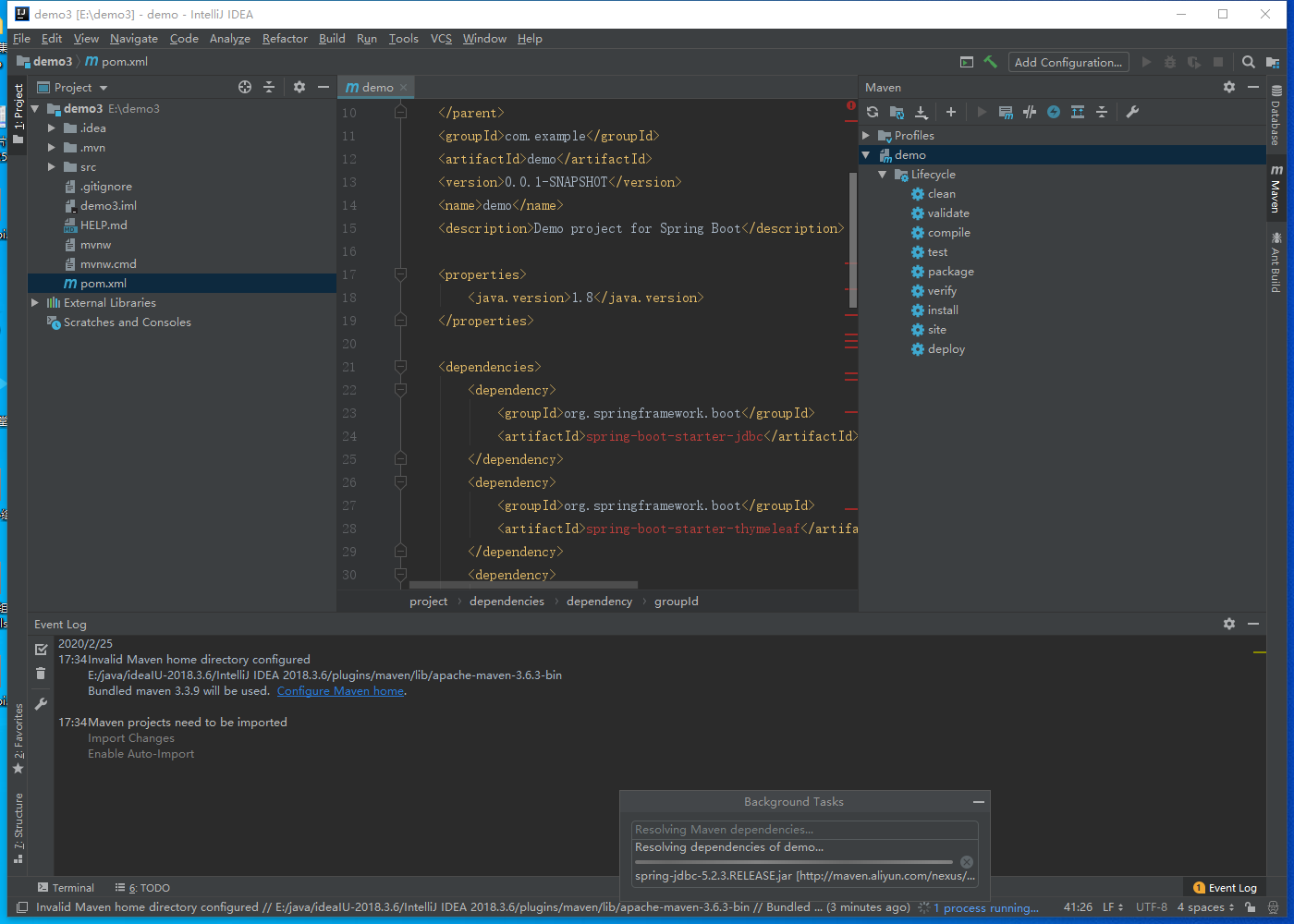The height and width of the screenshot is (924, 1294).
Task: Switch to the Terminal tab
Action: tap(66, 888)
